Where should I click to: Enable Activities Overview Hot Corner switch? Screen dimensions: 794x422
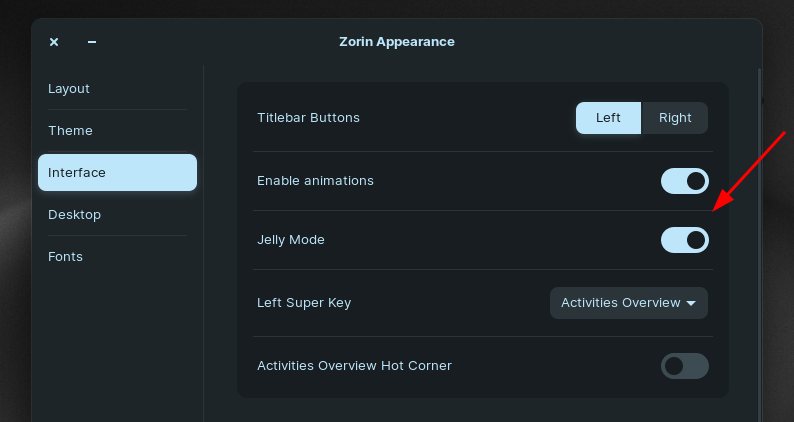click(x=685, y=366)
